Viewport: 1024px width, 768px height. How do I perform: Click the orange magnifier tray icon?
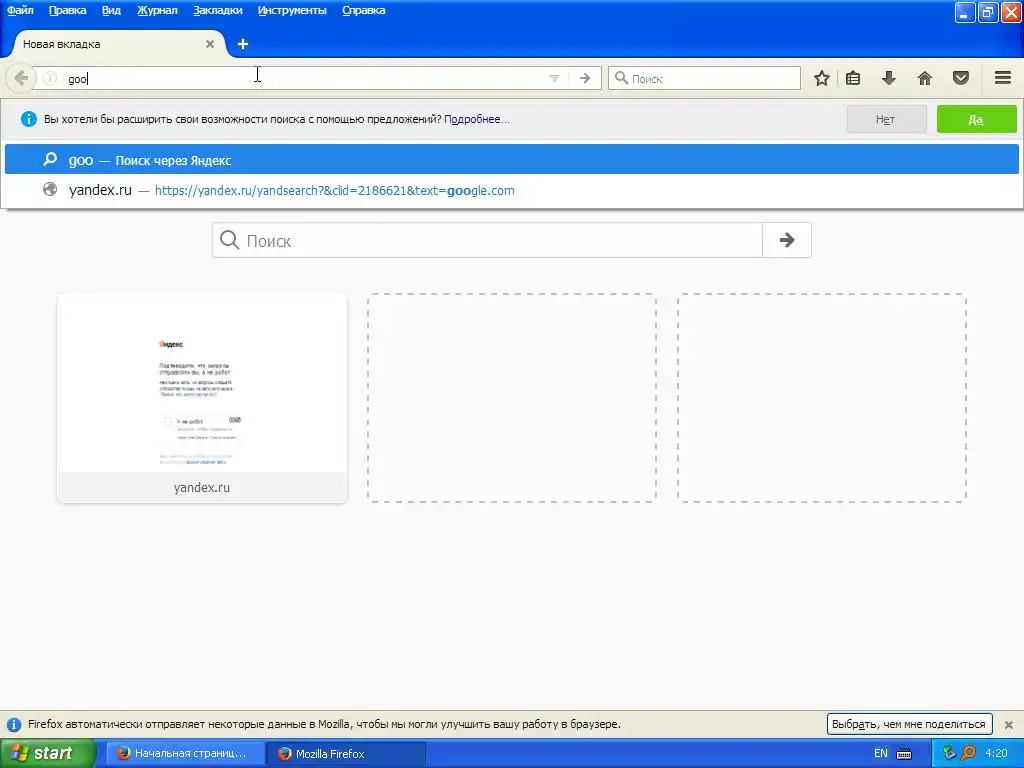(968, 753)
